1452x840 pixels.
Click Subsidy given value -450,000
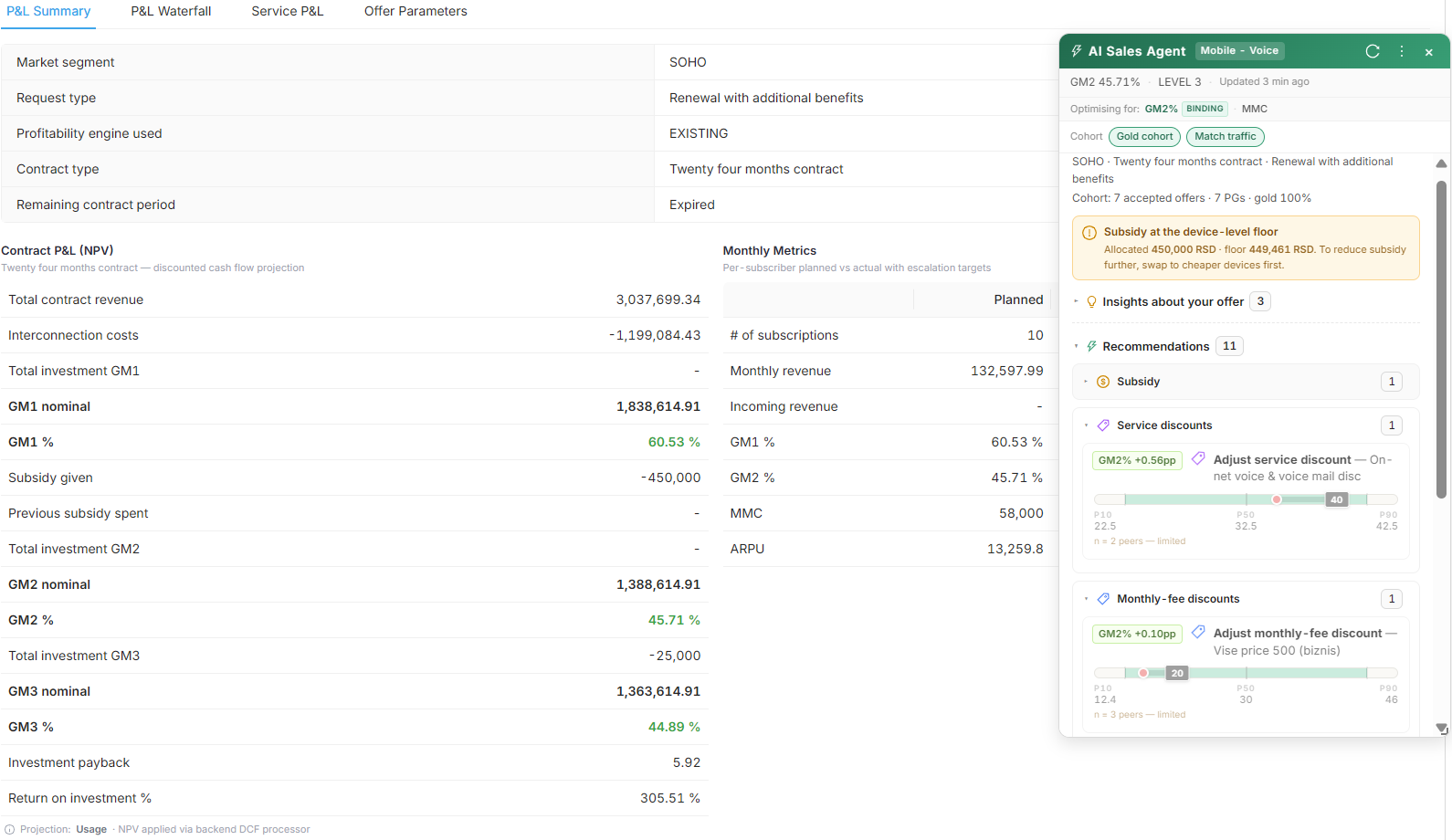[670, 478]
